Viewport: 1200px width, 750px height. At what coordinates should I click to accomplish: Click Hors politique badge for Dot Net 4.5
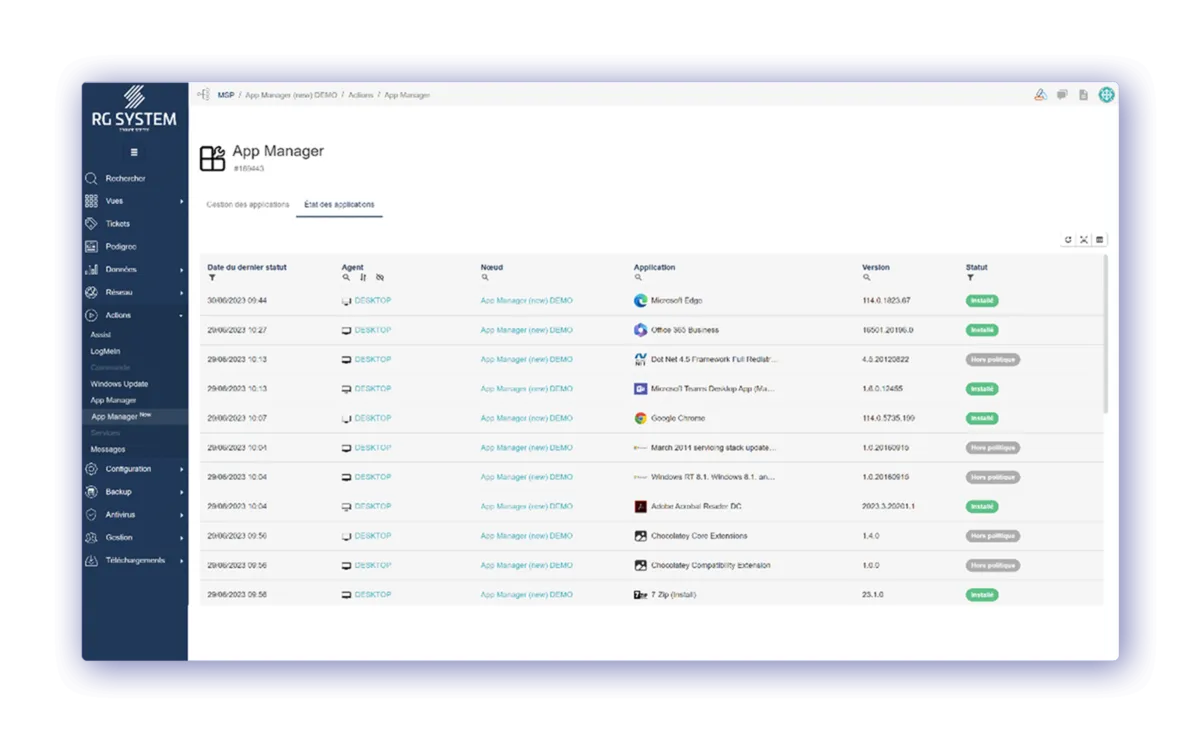992,359
